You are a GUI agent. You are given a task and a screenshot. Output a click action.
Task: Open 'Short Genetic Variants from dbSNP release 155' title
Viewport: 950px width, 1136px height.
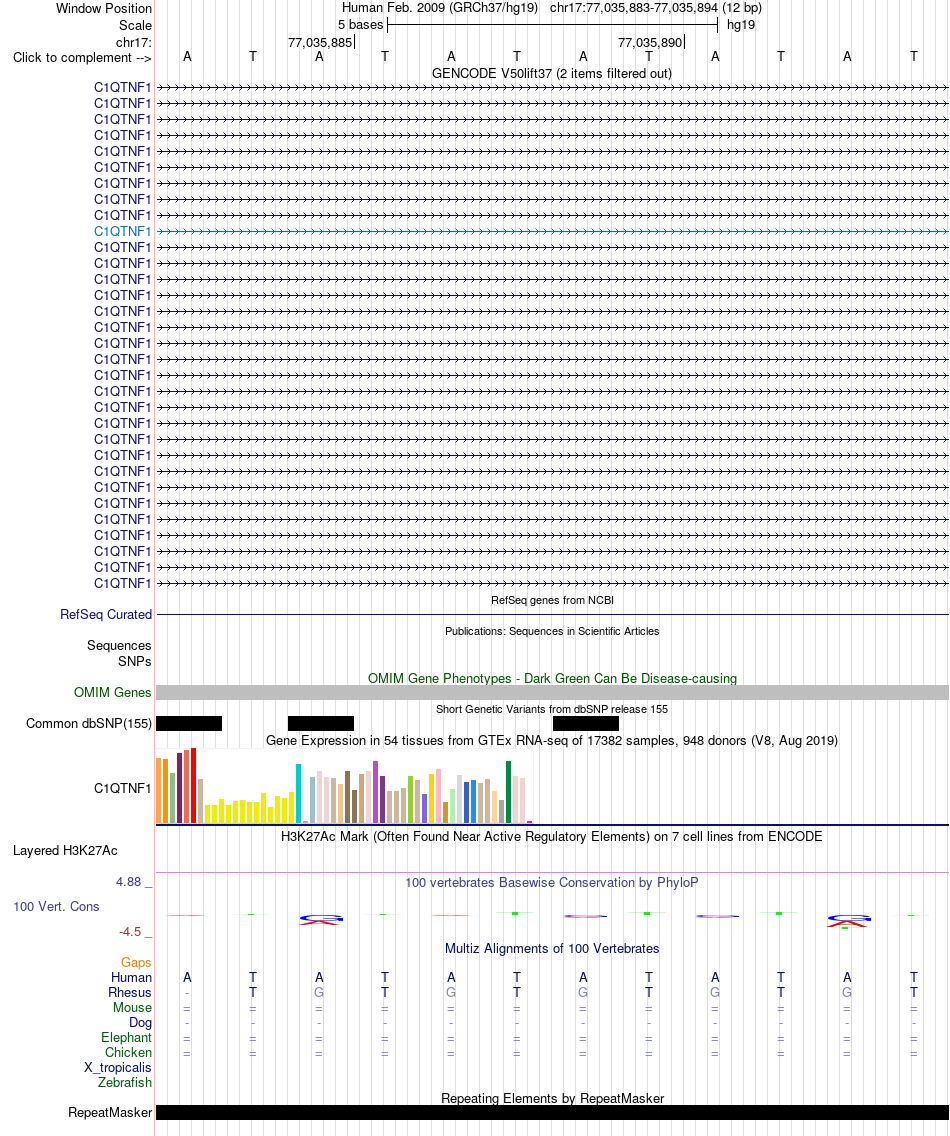pos(552,709)
